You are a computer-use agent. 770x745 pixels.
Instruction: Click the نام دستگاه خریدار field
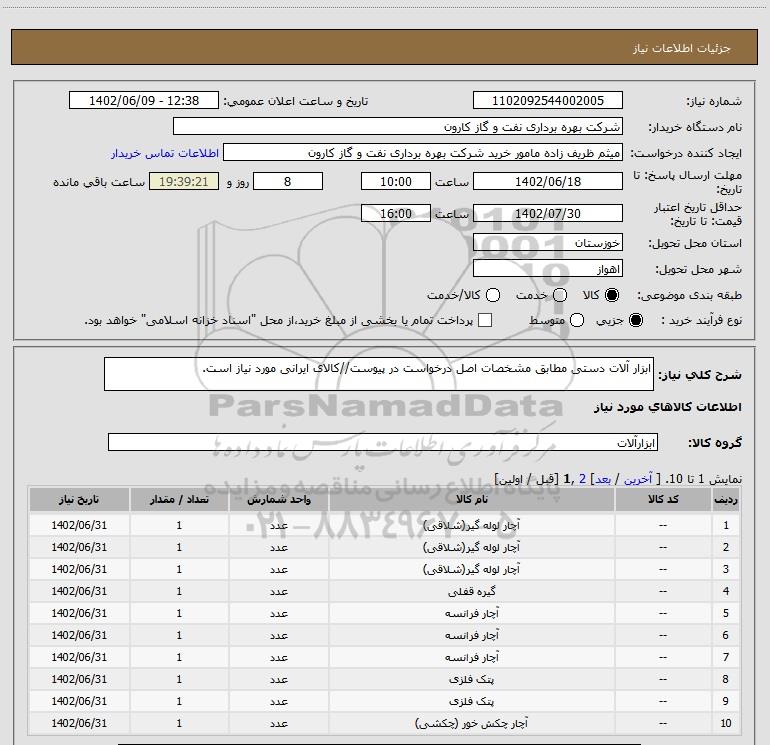(398, 126)
